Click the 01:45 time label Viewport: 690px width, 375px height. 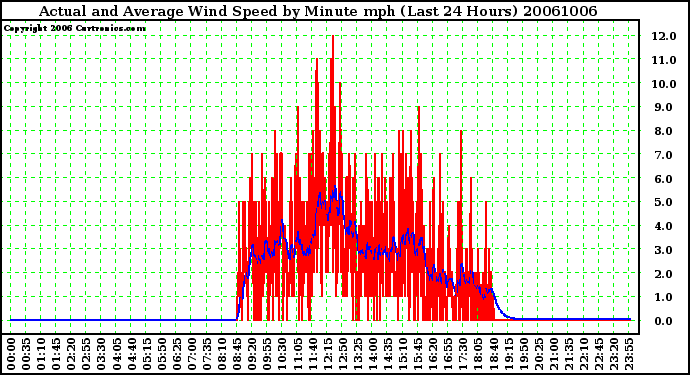[x=56, y=354]
